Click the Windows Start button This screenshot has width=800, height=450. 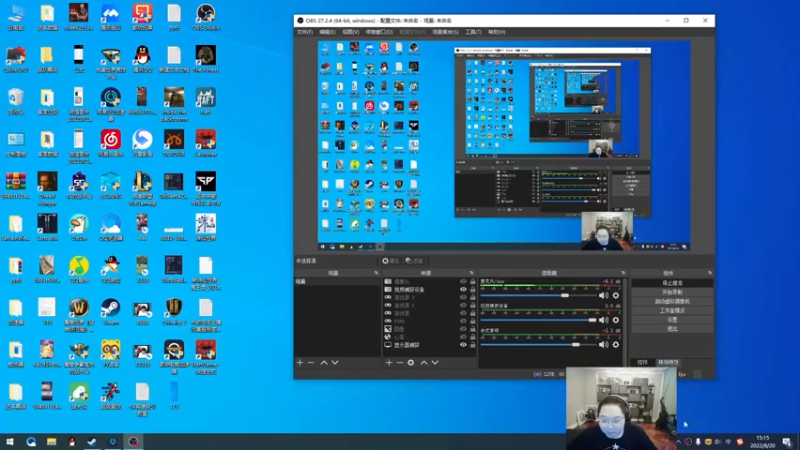point(10,442)
